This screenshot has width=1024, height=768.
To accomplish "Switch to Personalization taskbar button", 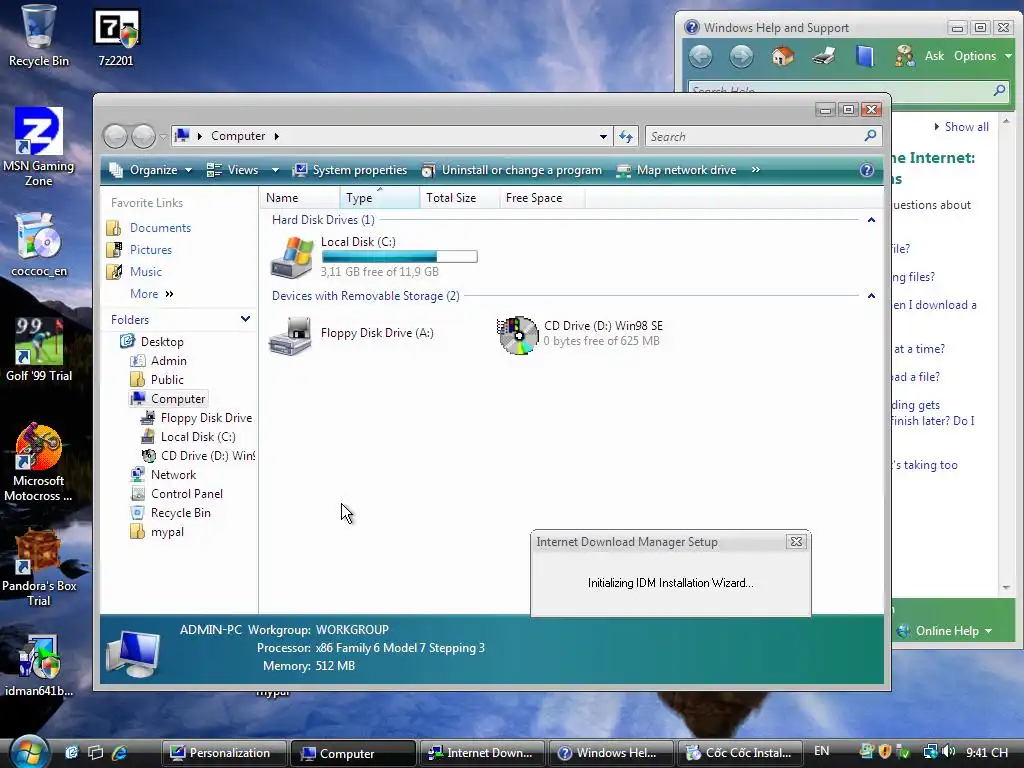I will click(223, 753).
